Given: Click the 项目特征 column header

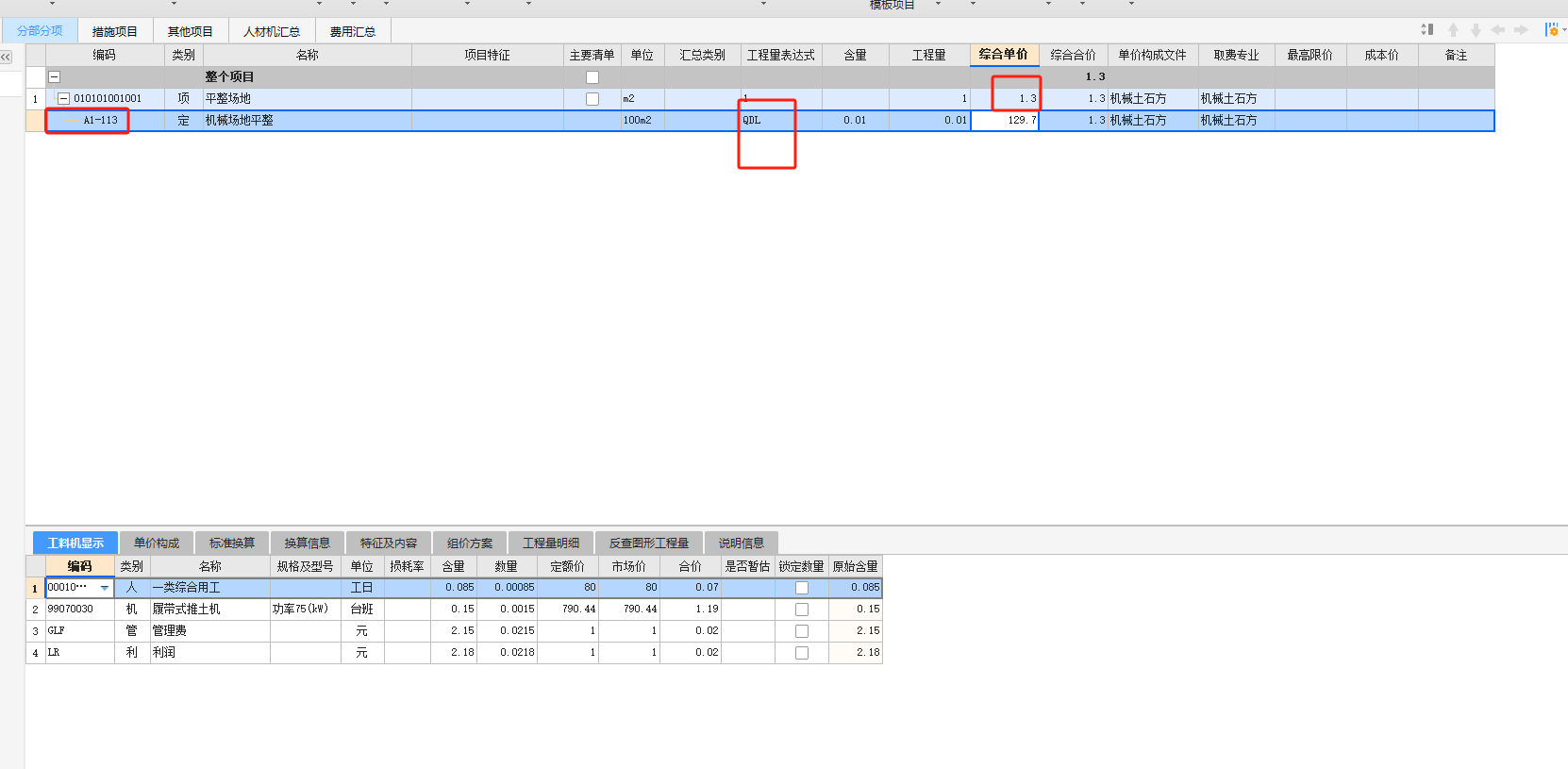Looking at the screenshot, I should 488,56.
